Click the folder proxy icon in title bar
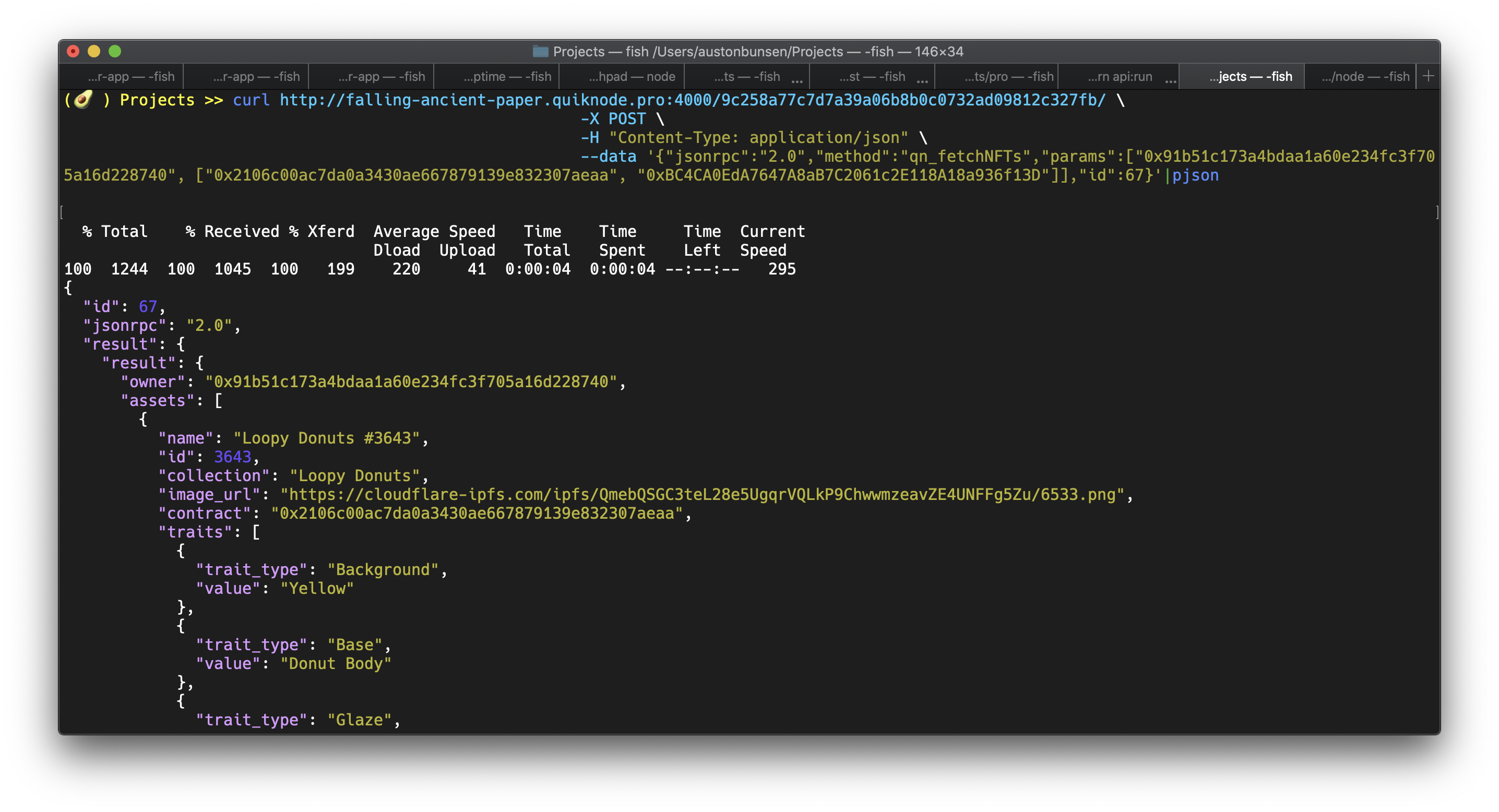The height and width of the screenshot is (812, 1499). pos(540,52)
